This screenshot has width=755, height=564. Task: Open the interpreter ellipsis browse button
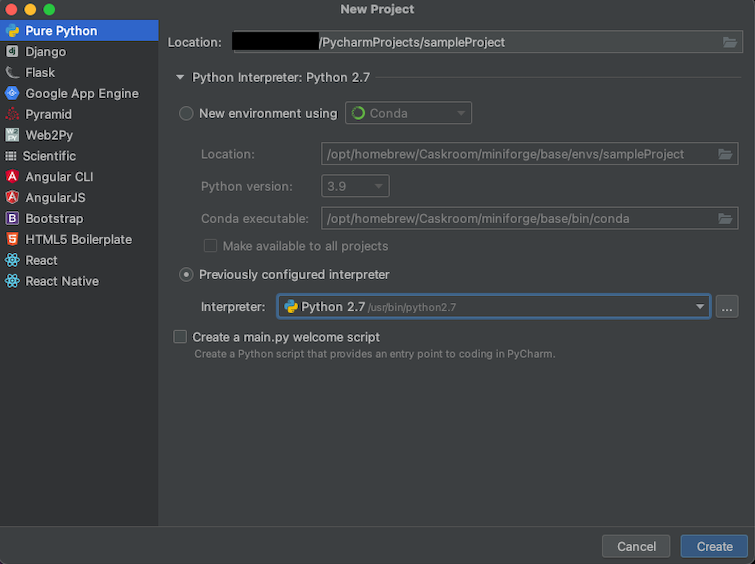click(727, 307)
